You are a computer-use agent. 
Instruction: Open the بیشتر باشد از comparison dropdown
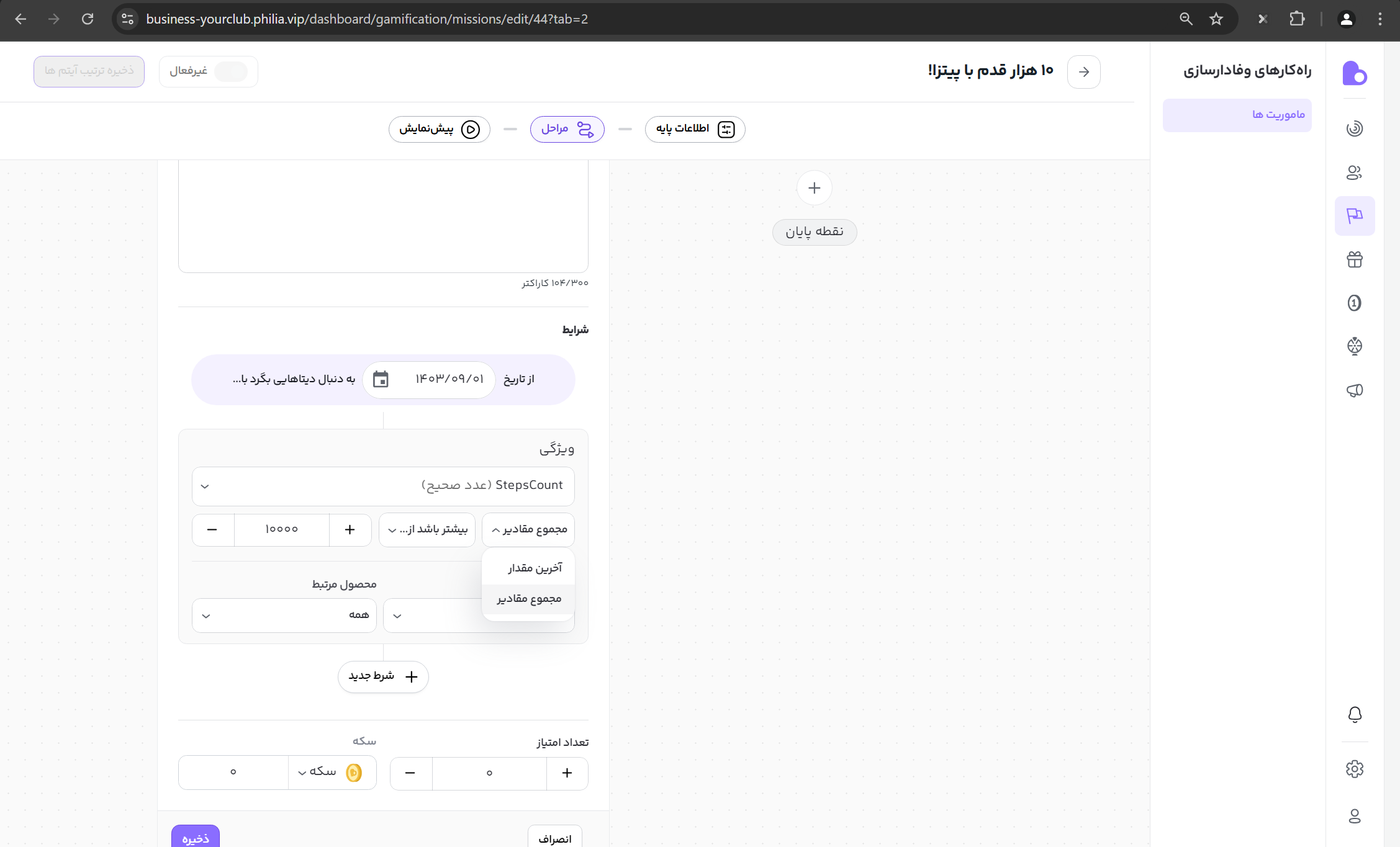pos(427,529)
